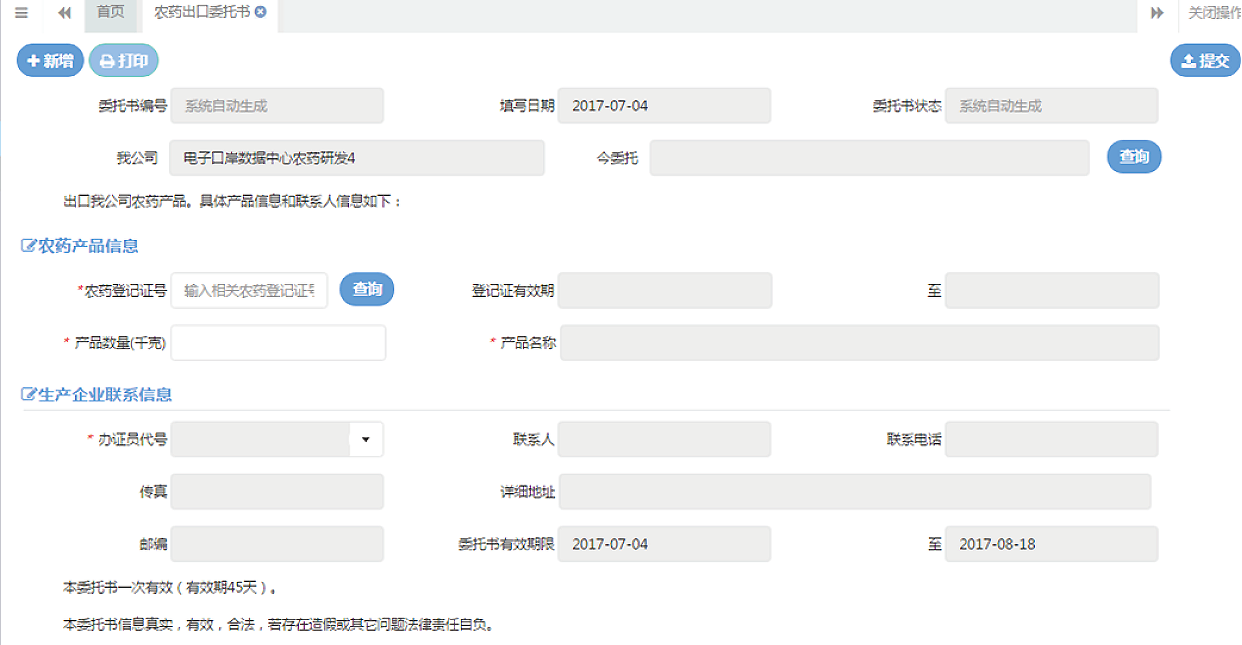Click the edit icon beside 生产企业联系信息
The width and height of the screenshot is (1242, 645).
point(29,394)
